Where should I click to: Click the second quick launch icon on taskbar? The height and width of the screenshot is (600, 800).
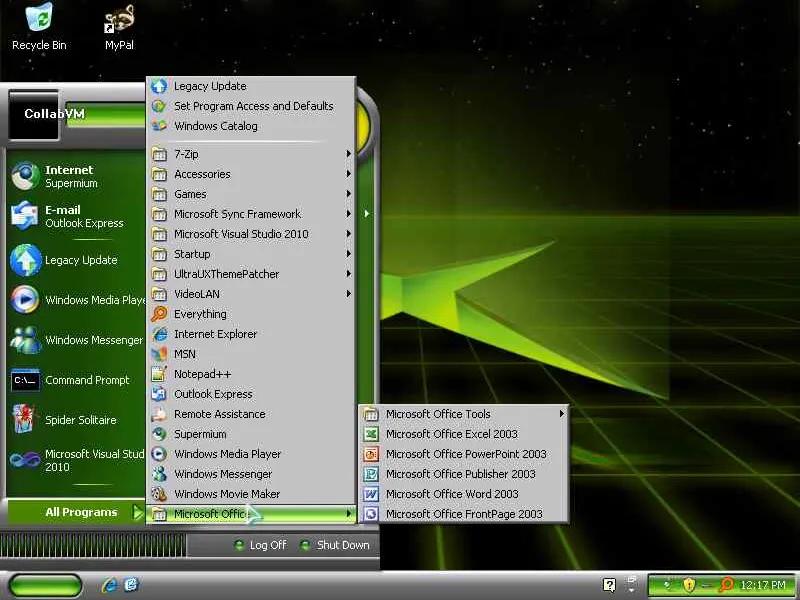click(x=131, y=585)
